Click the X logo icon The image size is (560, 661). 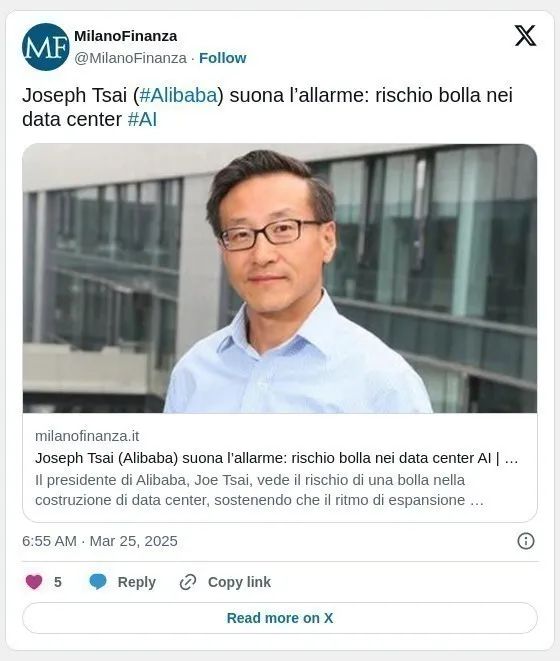click(525, 35)
